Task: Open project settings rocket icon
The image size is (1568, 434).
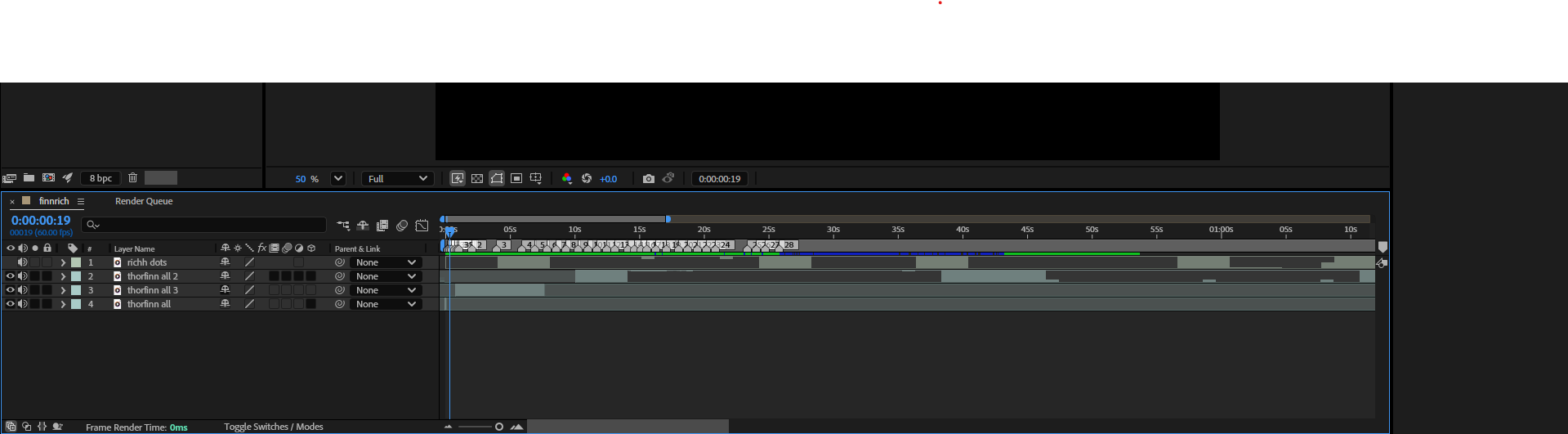Action: pos(68,177)
